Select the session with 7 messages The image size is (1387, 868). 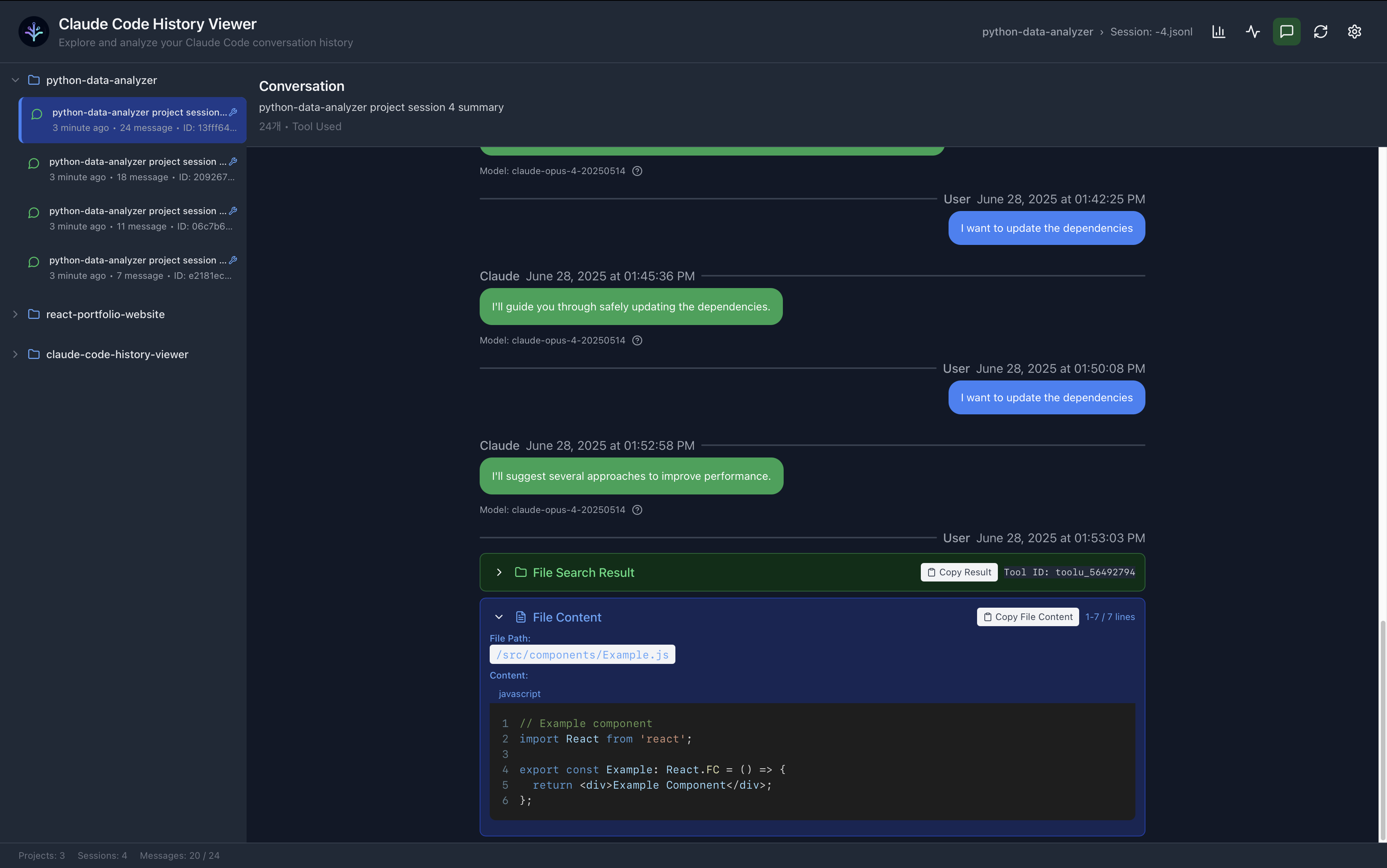click(x=133, y=268)
